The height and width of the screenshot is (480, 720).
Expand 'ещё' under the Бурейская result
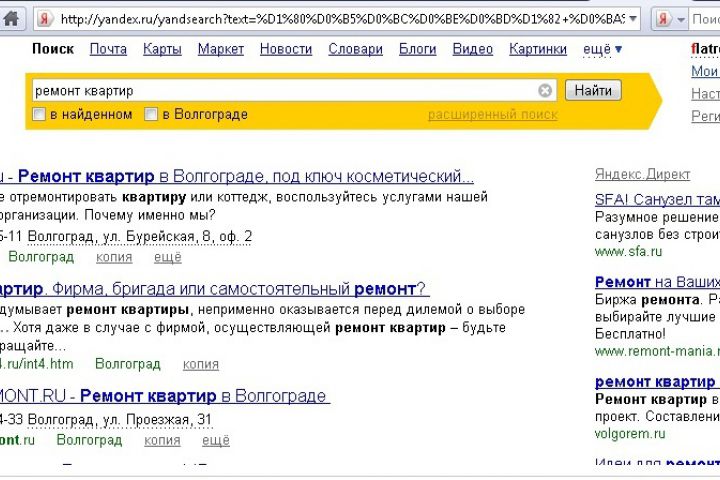(x=168, y=257)
